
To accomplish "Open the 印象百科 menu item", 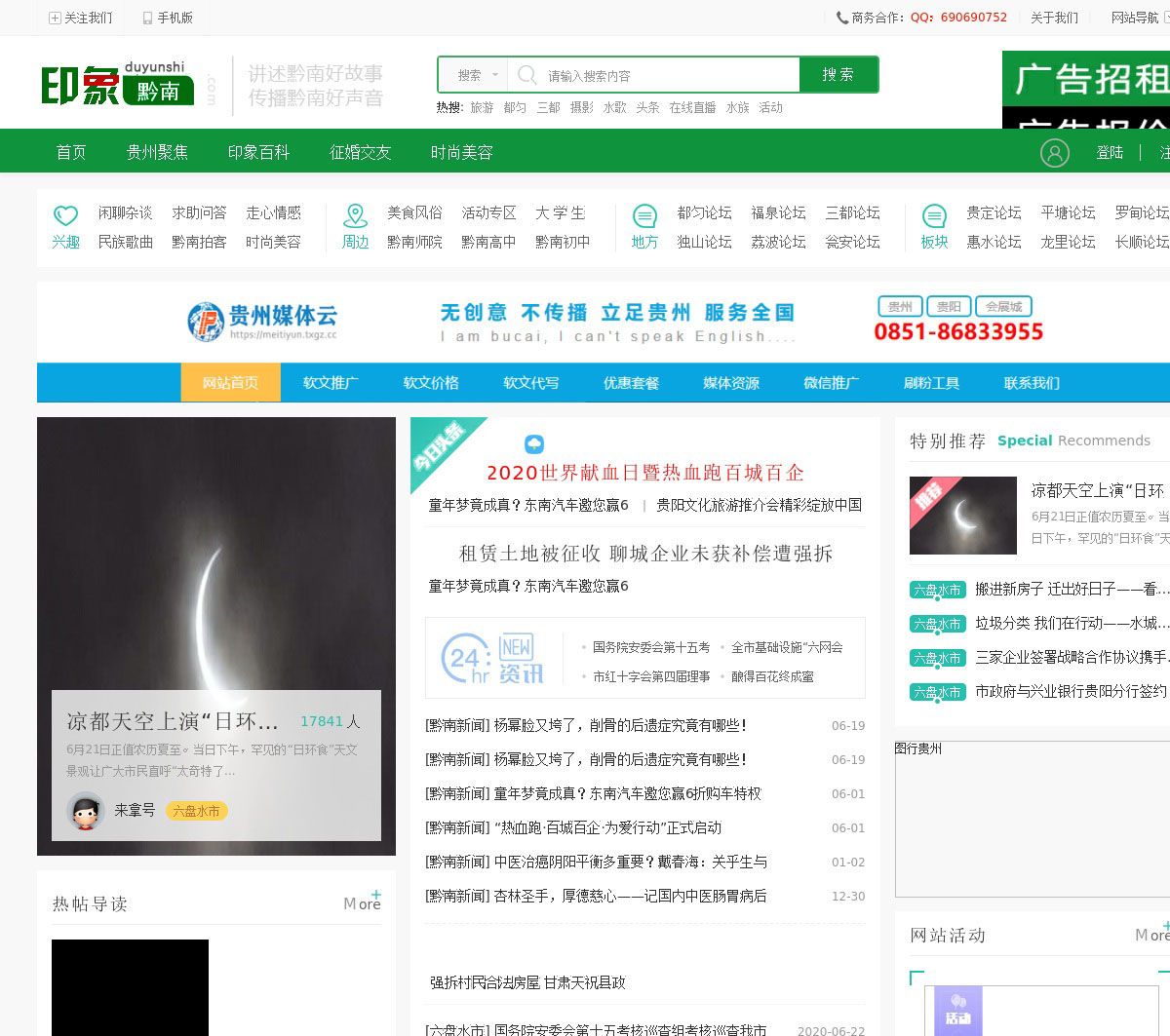I will [x=258, y=152].
